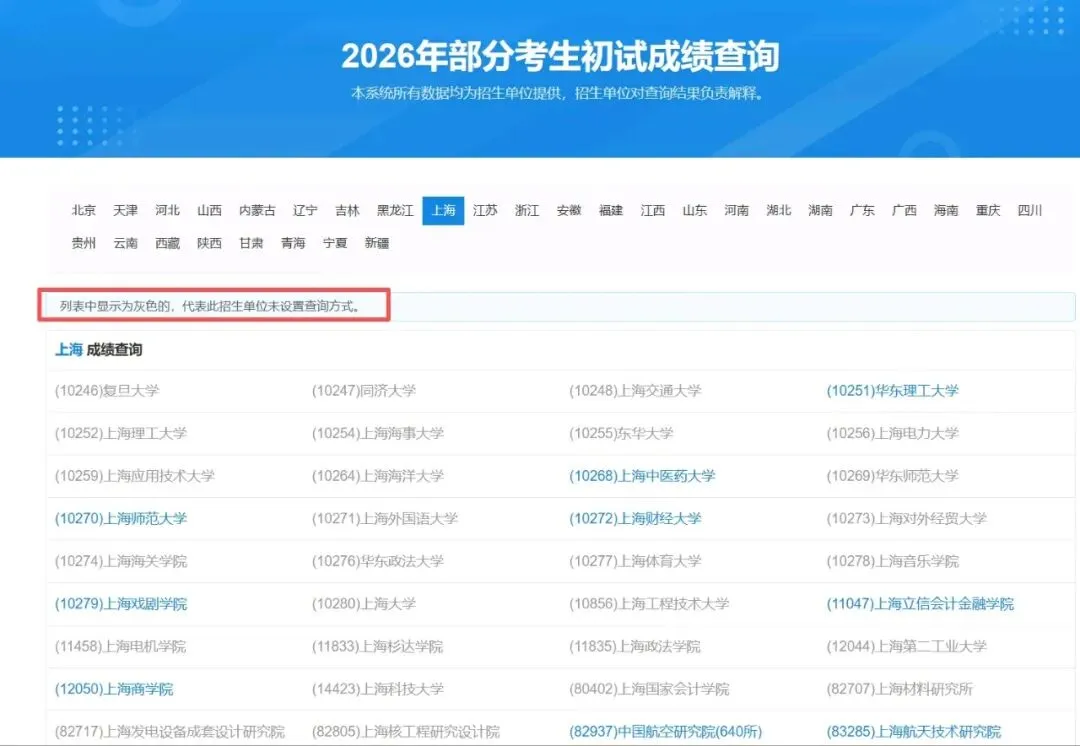Click the (10256)上海电力大学 entry
The width and height of the screenshot is (1080, 746).
coord(893,433)
